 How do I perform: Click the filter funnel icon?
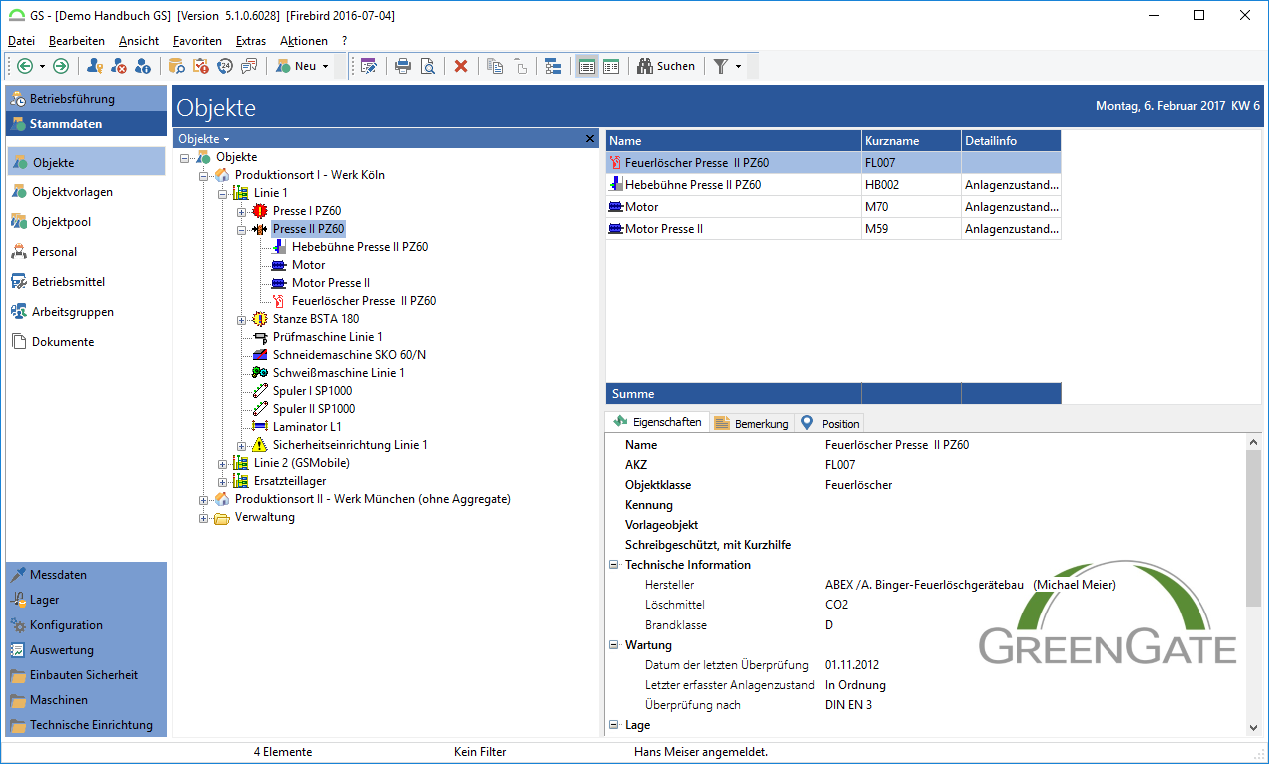(720, 66)
